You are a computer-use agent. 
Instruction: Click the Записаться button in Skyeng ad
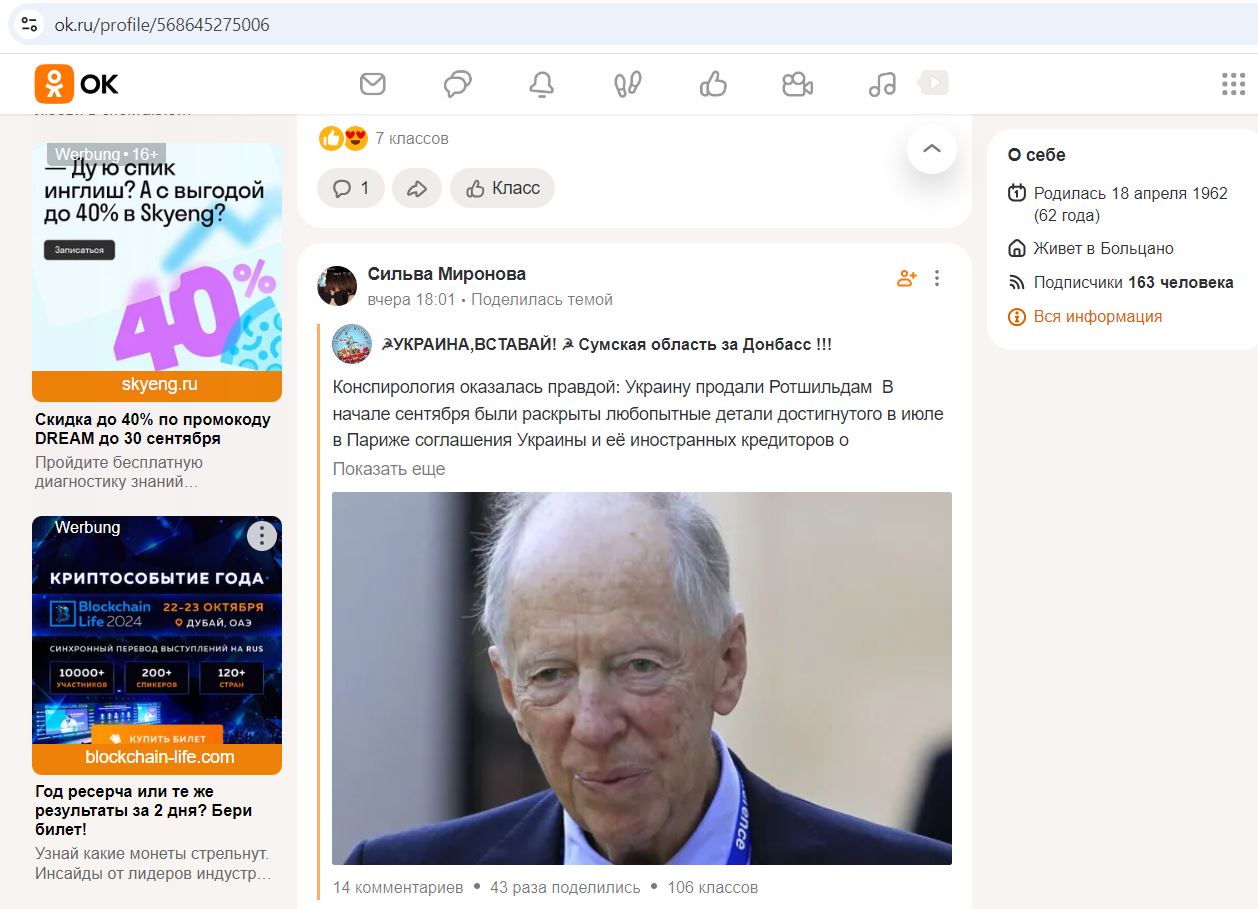click(x=79, y=250)
